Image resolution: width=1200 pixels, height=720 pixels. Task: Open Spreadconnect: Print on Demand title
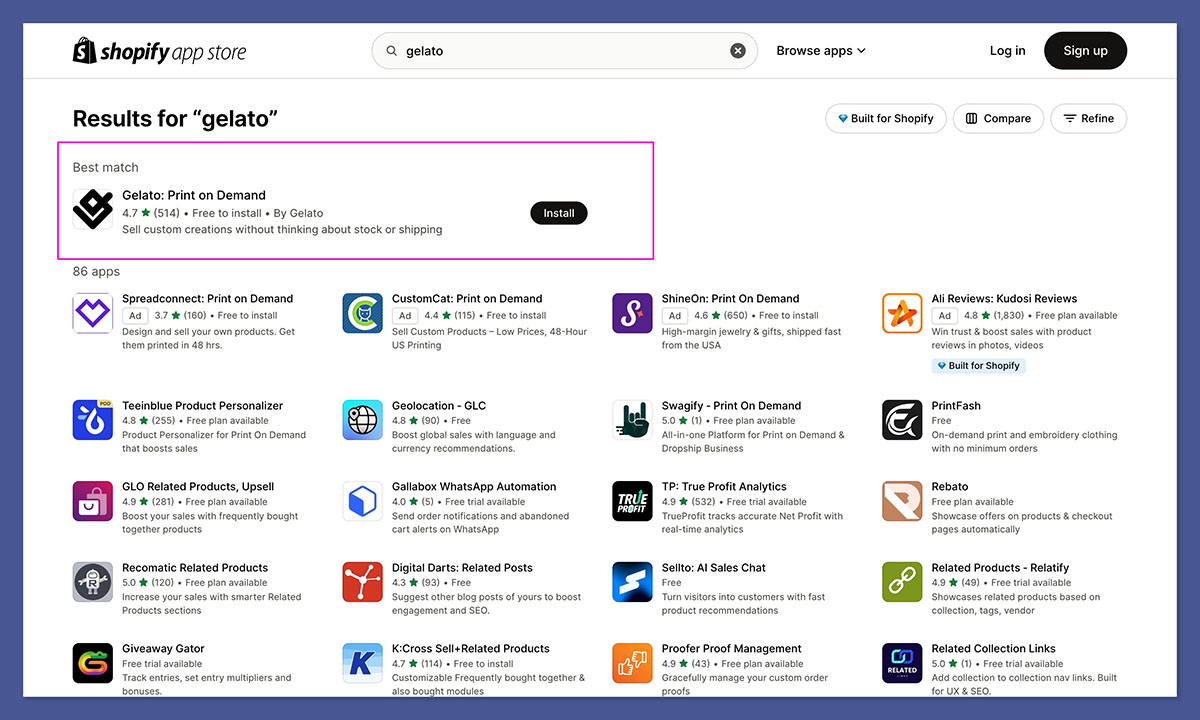[x=208, y=298]
